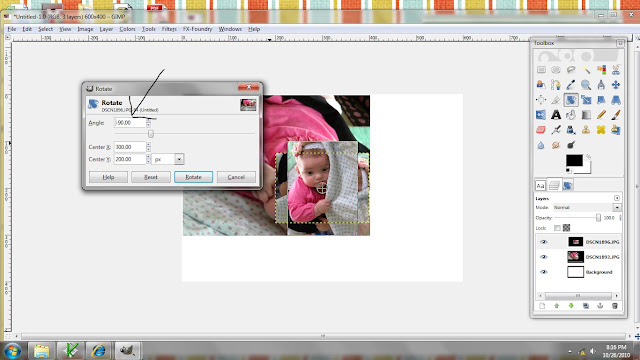Viewport: 640px width, 360px height.
Task: Open the Layers panel configuration menu
Action: 617,198
